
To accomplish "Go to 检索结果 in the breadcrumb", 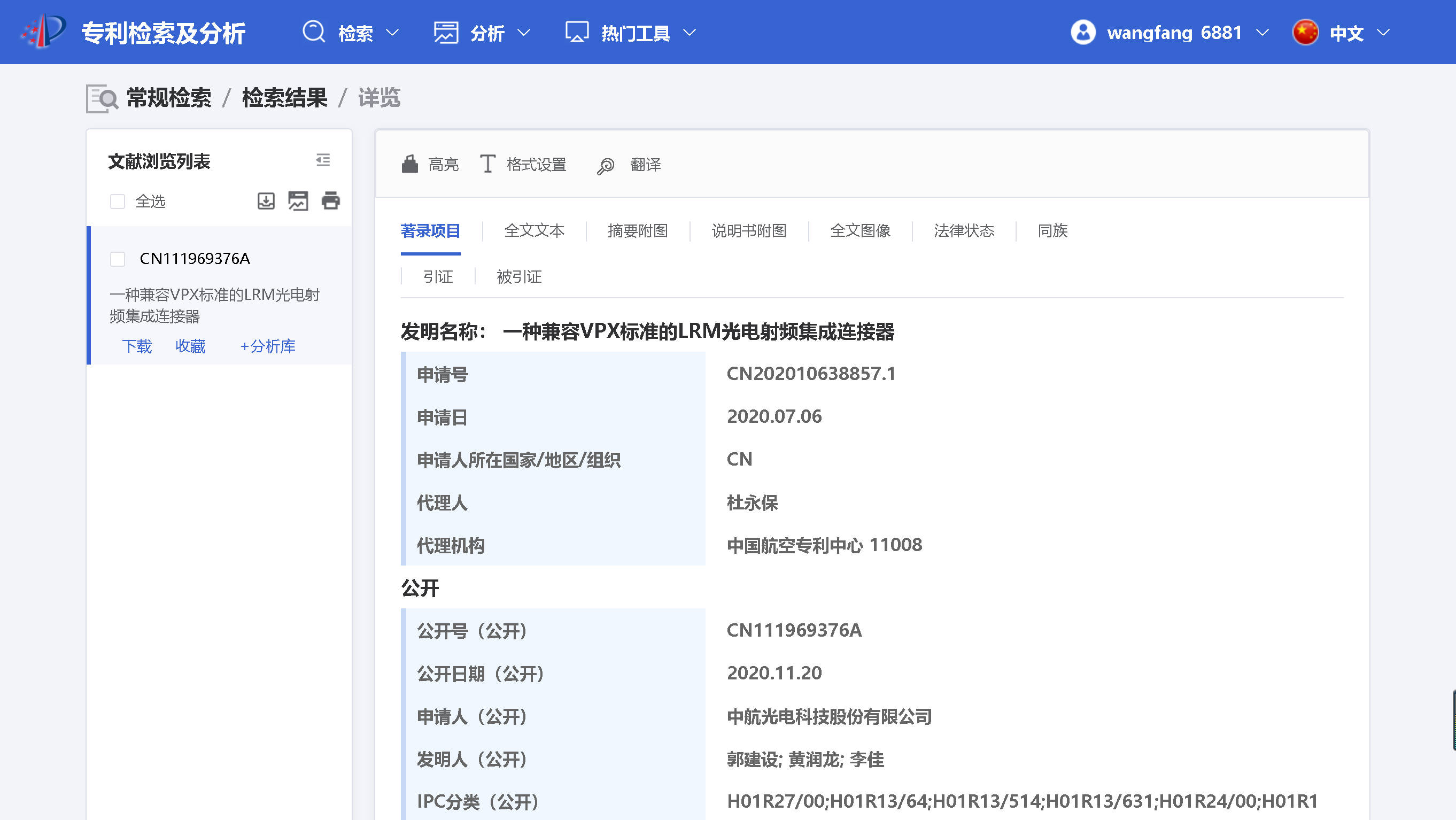I will pyautogui.click(x=284, y=98).
